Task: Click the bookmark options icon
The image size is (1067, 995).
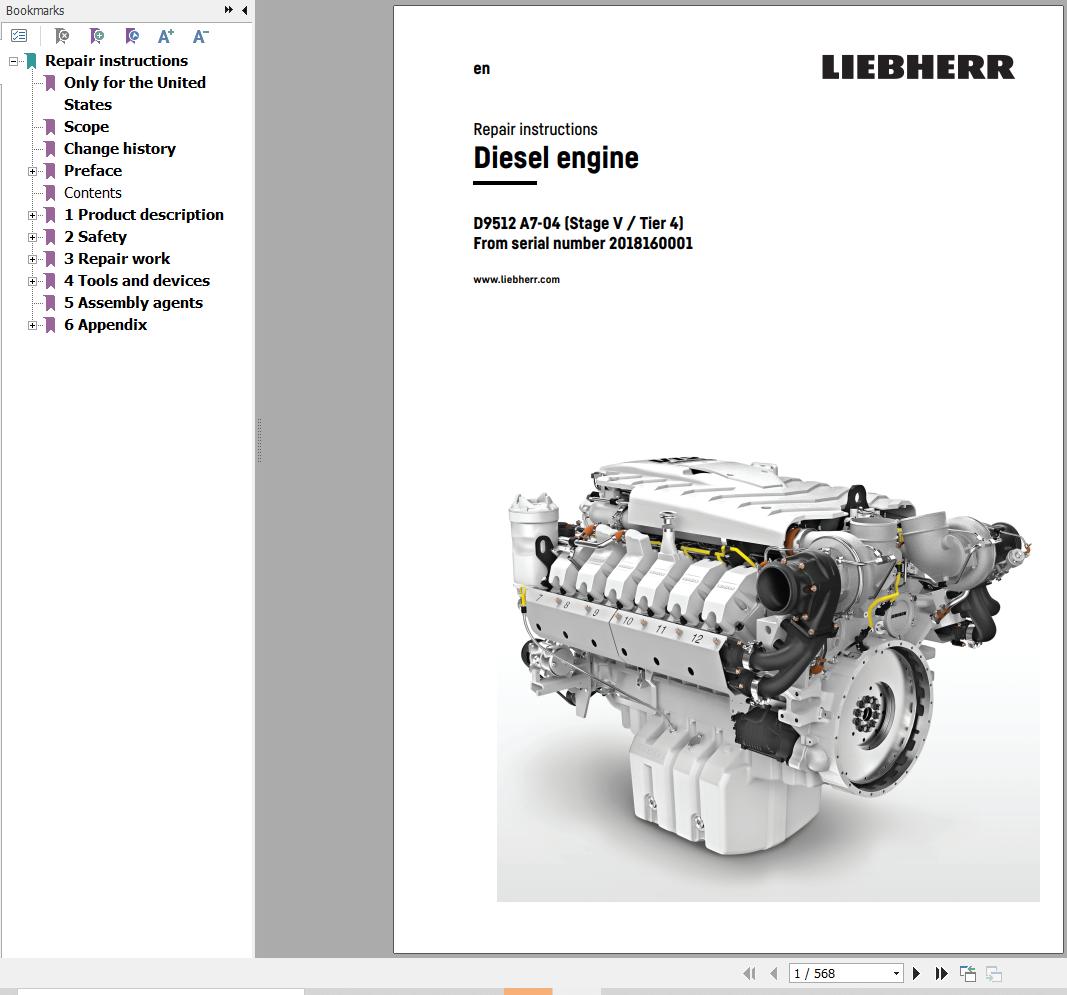Action: [x=18, y=35]
